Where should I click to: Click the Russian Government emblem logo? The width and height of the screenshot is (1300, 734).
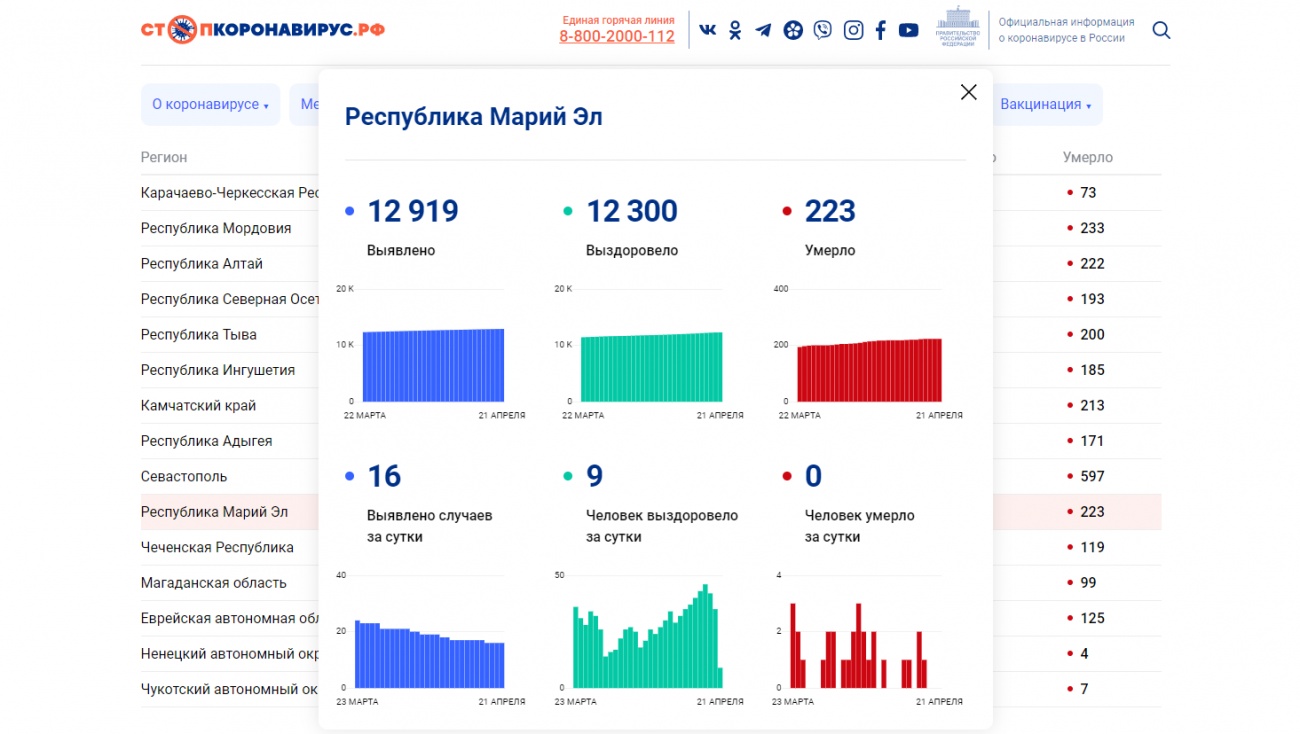click(x=957, y=28)
